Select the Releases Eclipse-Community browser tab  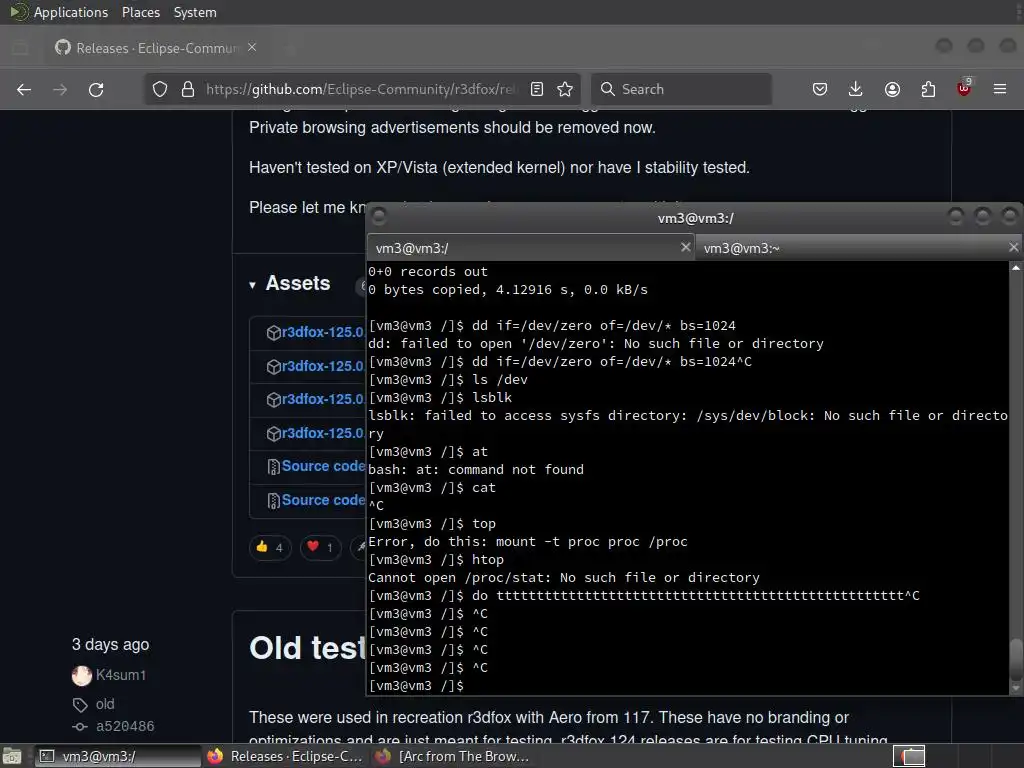[155, 48]
